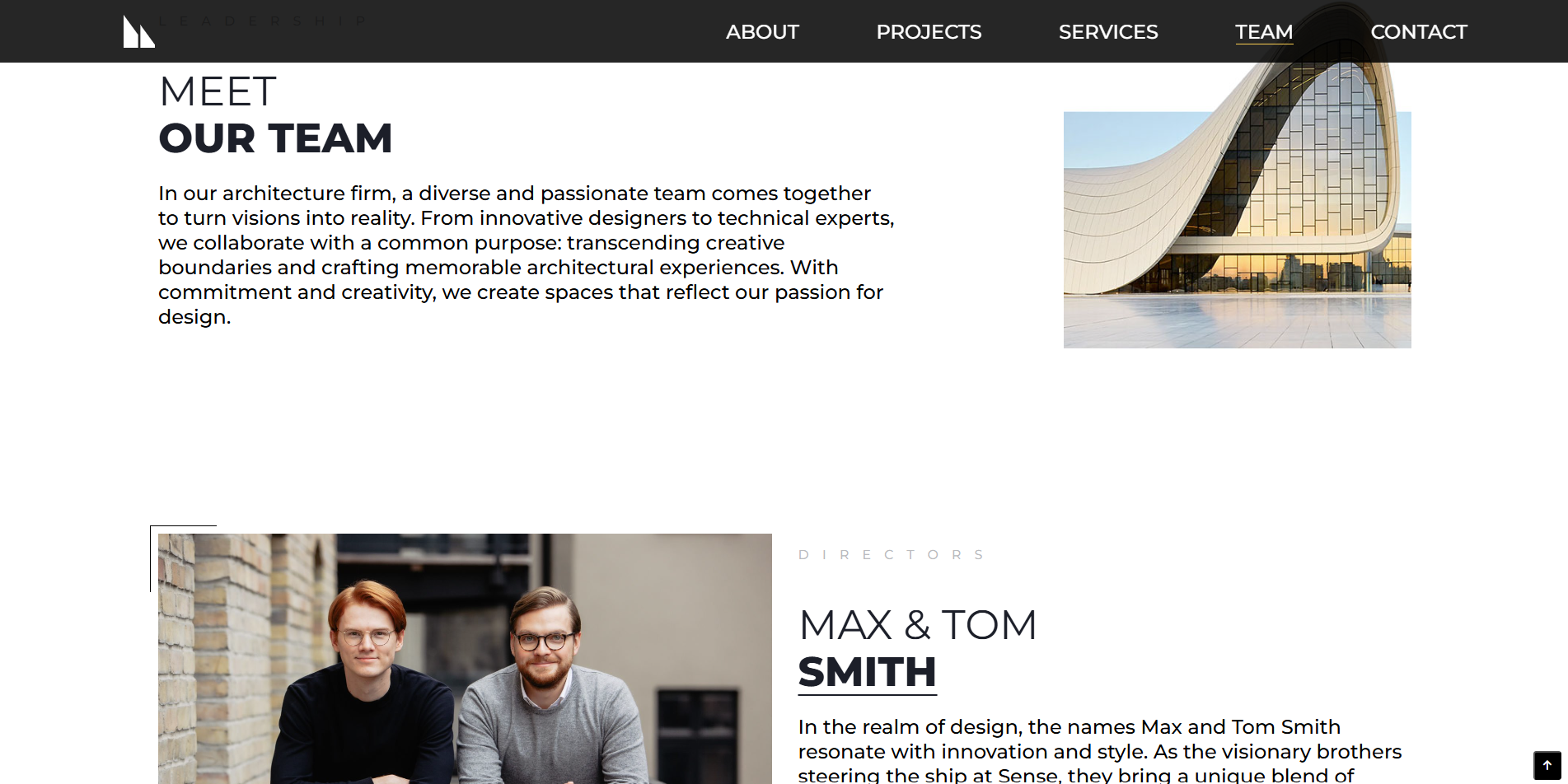The image size is (1568, 784).
Task: Click the Max and Tom bio paragraph
Action: pos(1100,750)
